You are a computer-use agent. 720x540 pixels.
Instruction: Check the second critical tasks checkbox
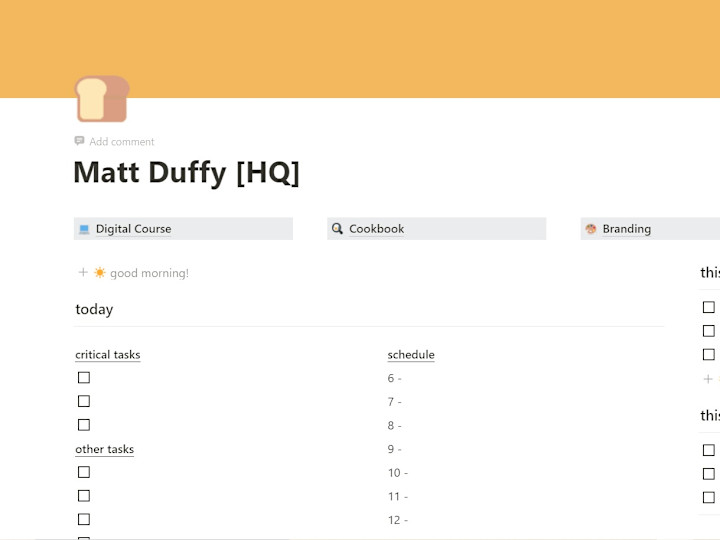coord(84,401)
